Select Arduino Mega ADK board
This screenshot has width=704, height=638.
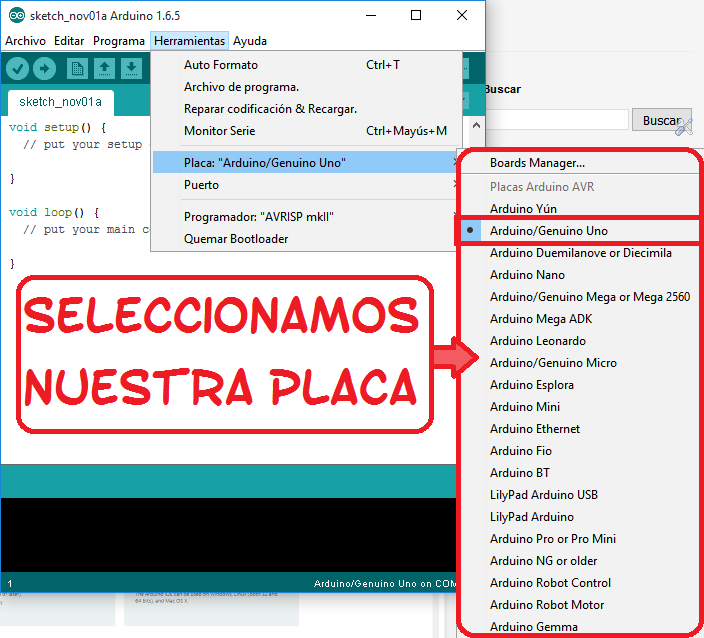579,319
